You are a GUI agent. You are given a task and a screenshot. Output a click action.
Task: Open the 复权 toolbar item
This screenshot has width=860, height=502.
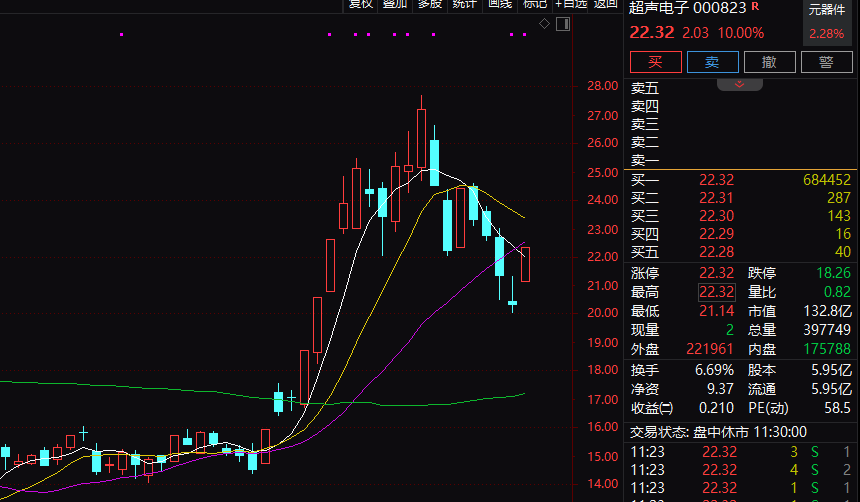point(360,4)
